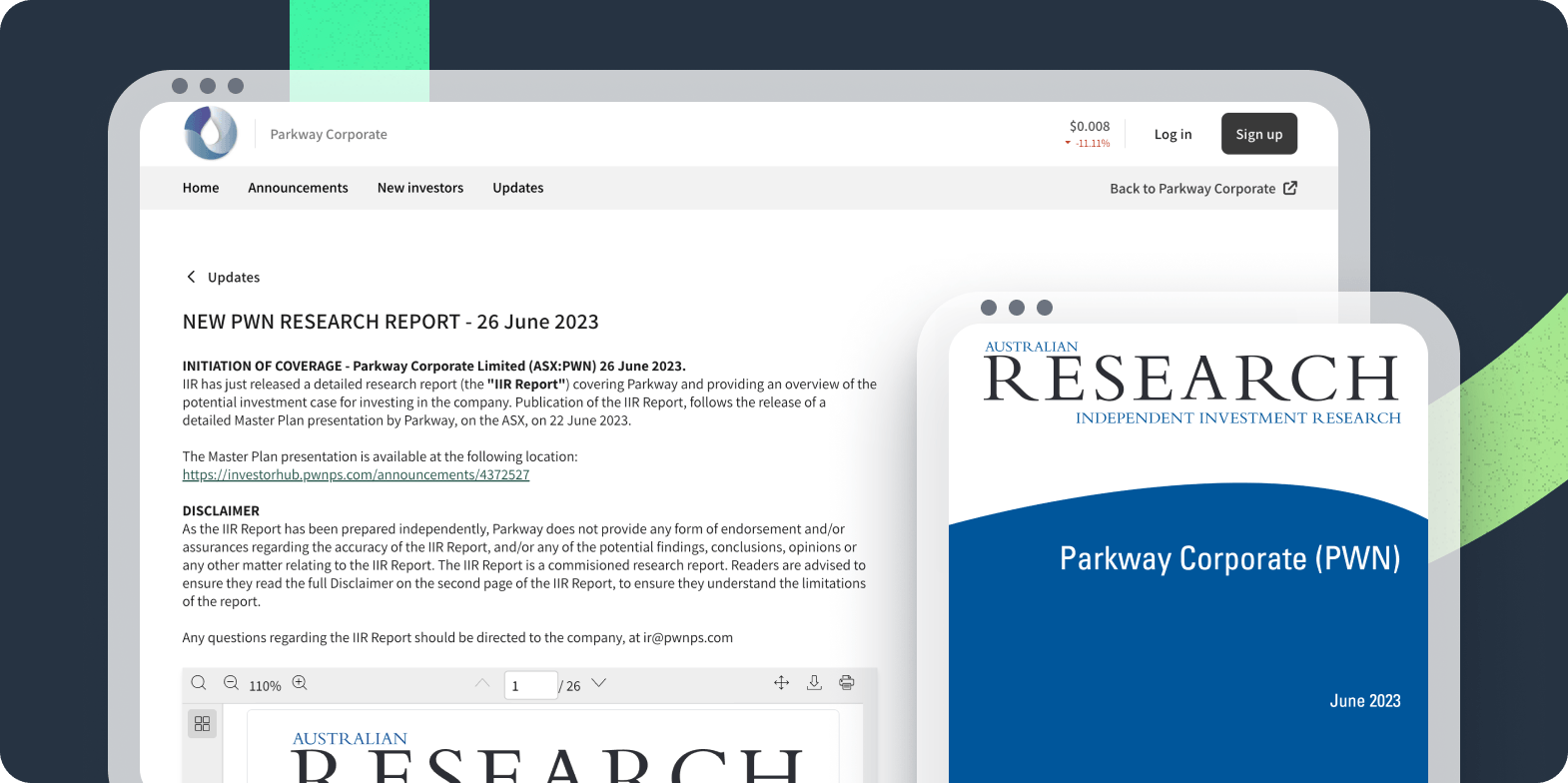Print the PDF report
The image size is (1568, 783).
tap(847, 682)
